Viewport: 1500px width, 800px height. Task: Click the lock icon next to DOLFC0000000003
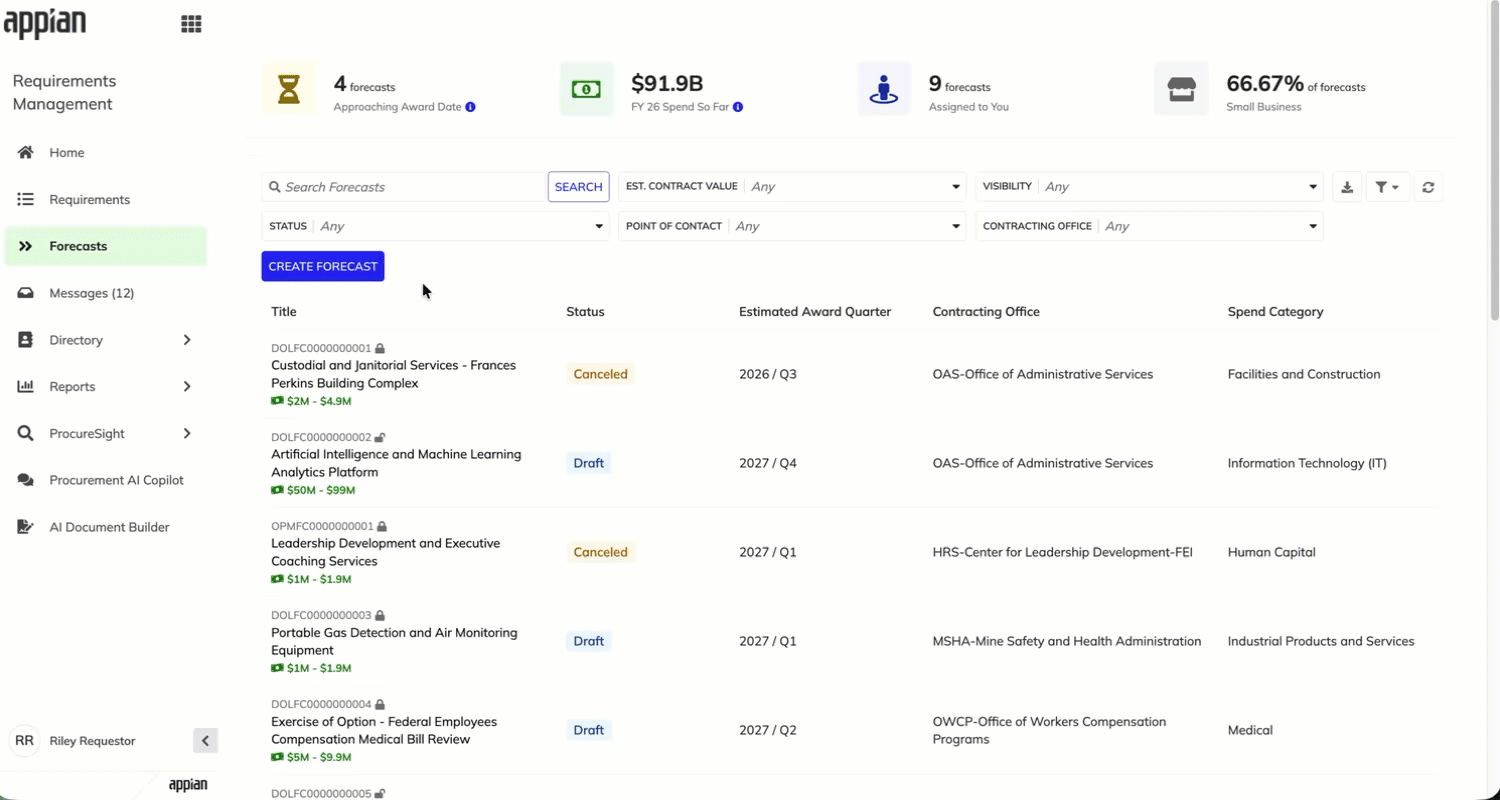click(x=380, y=615)
